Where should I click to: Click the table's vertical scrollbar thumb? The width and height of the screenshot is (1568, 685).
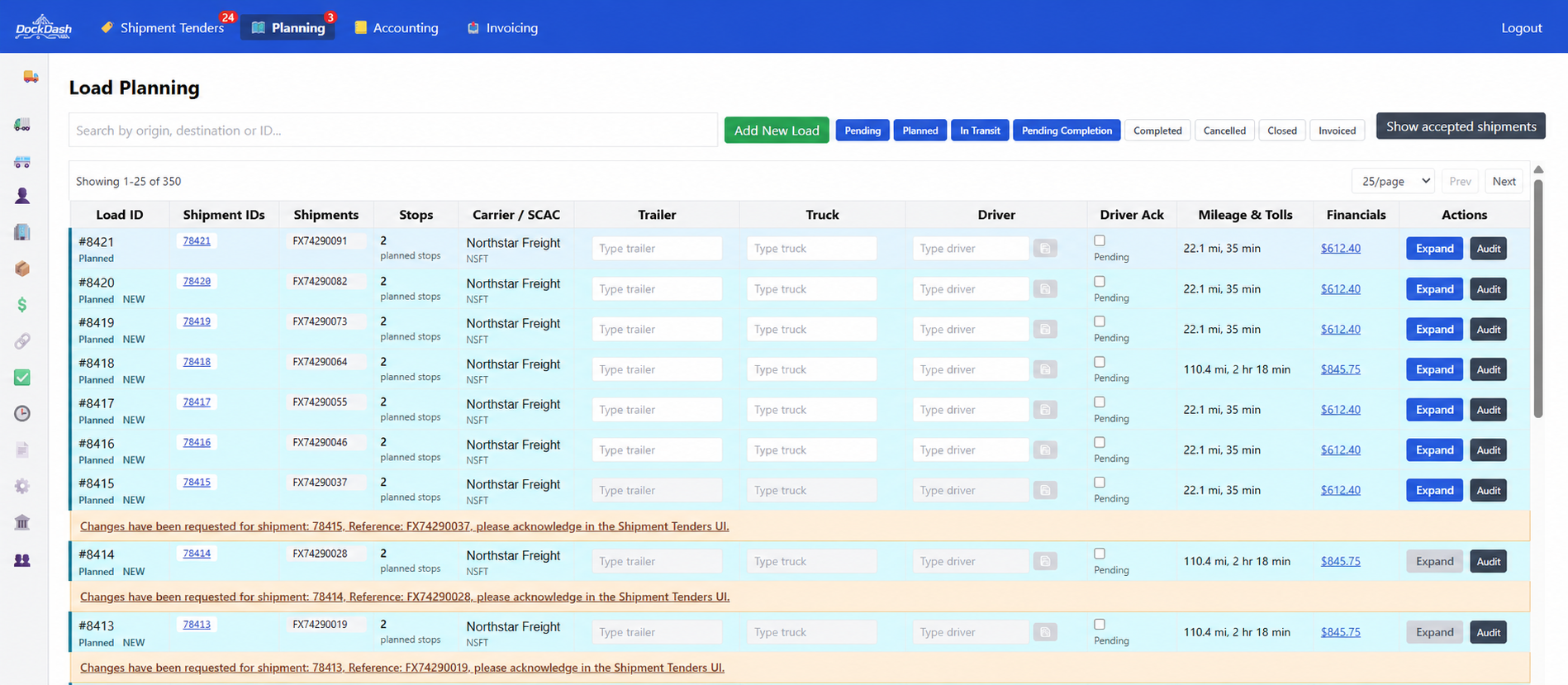pyautogui.click(x=1538, y=297)
